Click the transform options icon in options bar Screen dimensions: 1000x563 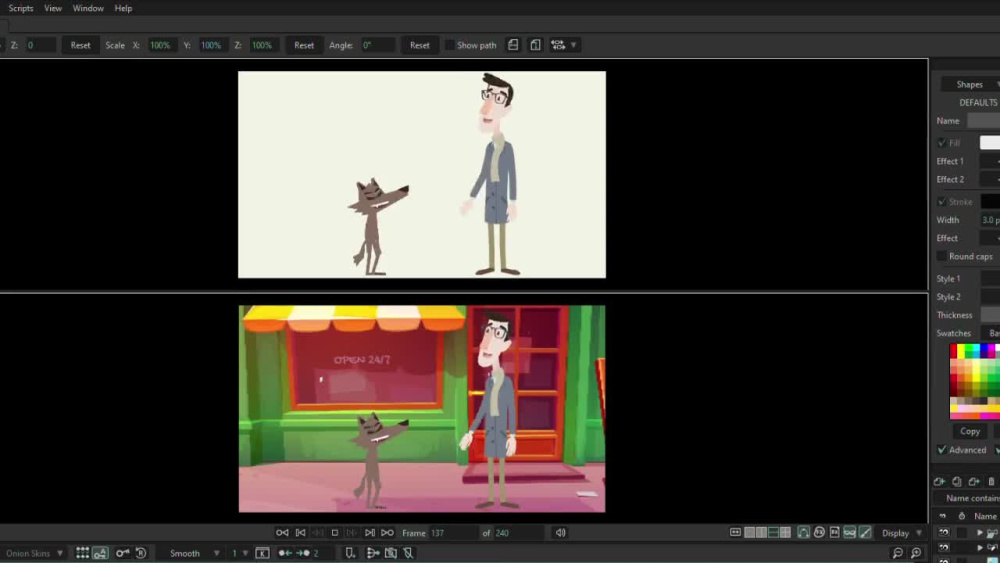click(558, 45)
